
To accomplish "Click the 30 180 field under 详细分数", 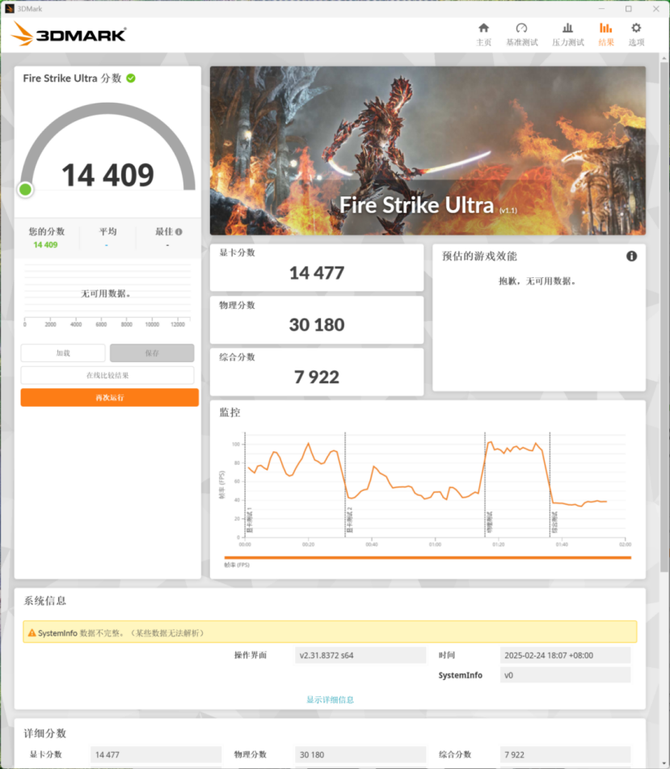I will click(x=361, y=755).
